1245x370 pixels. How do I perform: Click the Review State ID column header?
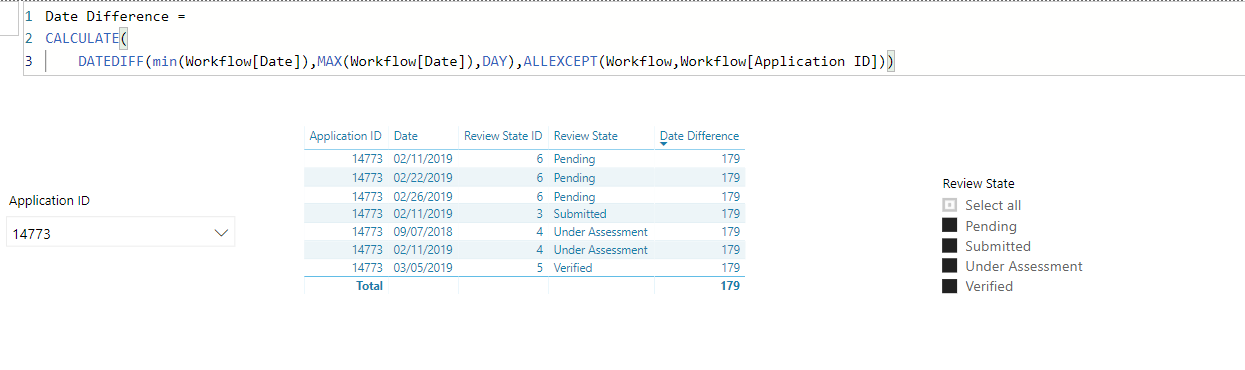pyautogui.click(x=503, y=136)
